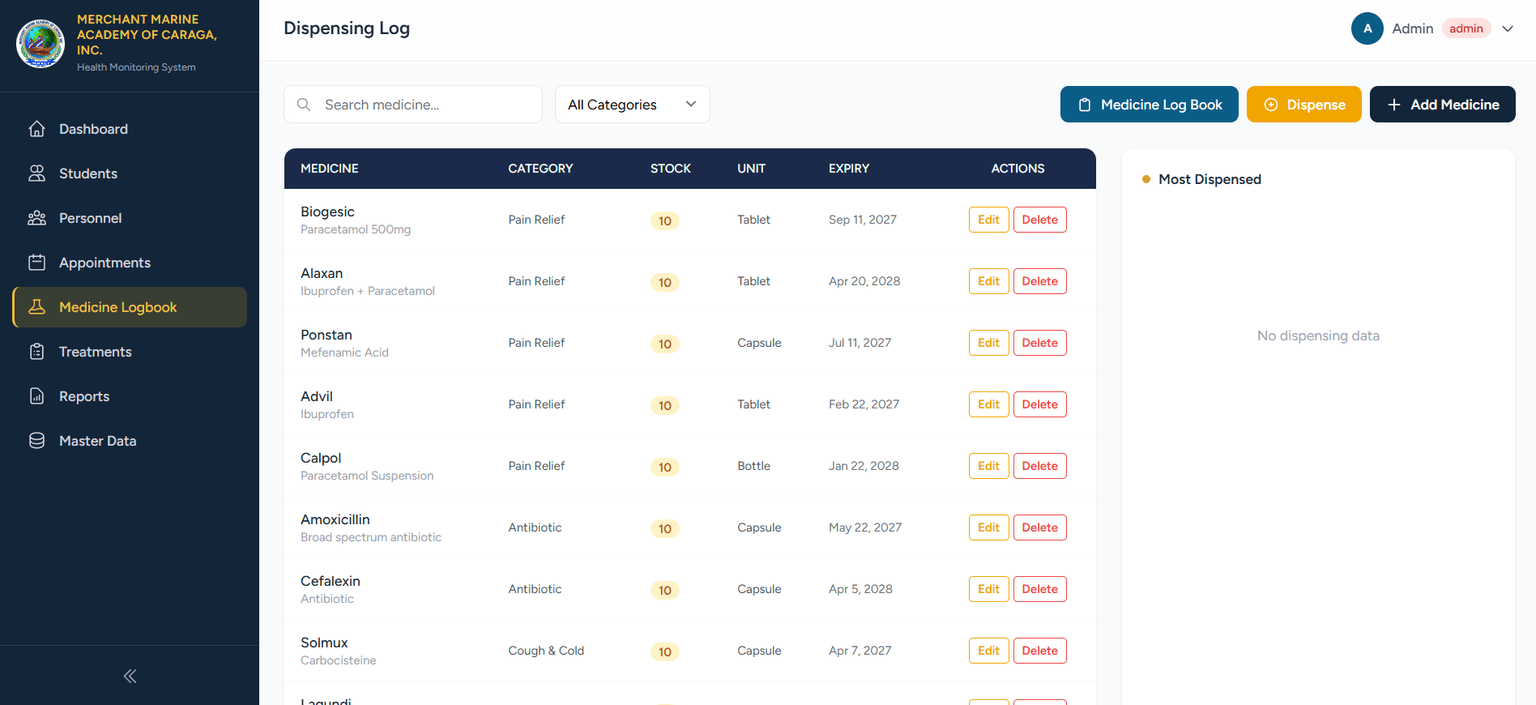Click the Most Dispensed heading
Viewport: 1536px width, 705px height.
click(1210, 180)
